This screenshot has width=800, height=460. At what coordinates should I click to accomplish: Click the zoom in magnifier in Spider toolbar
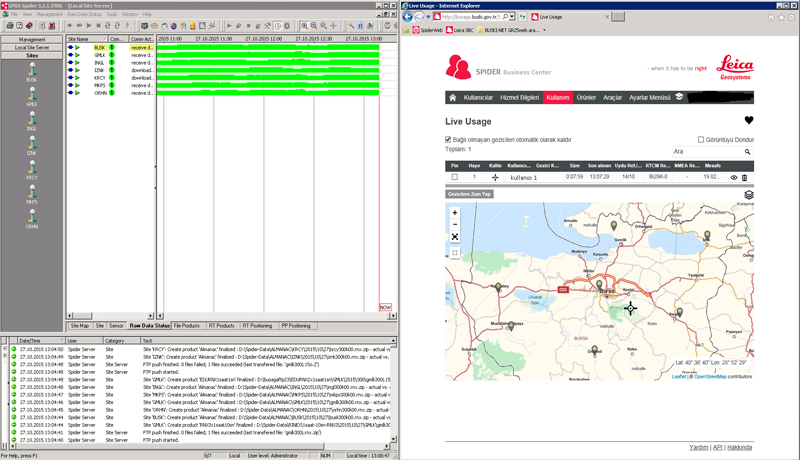click(x=305, y=25)
